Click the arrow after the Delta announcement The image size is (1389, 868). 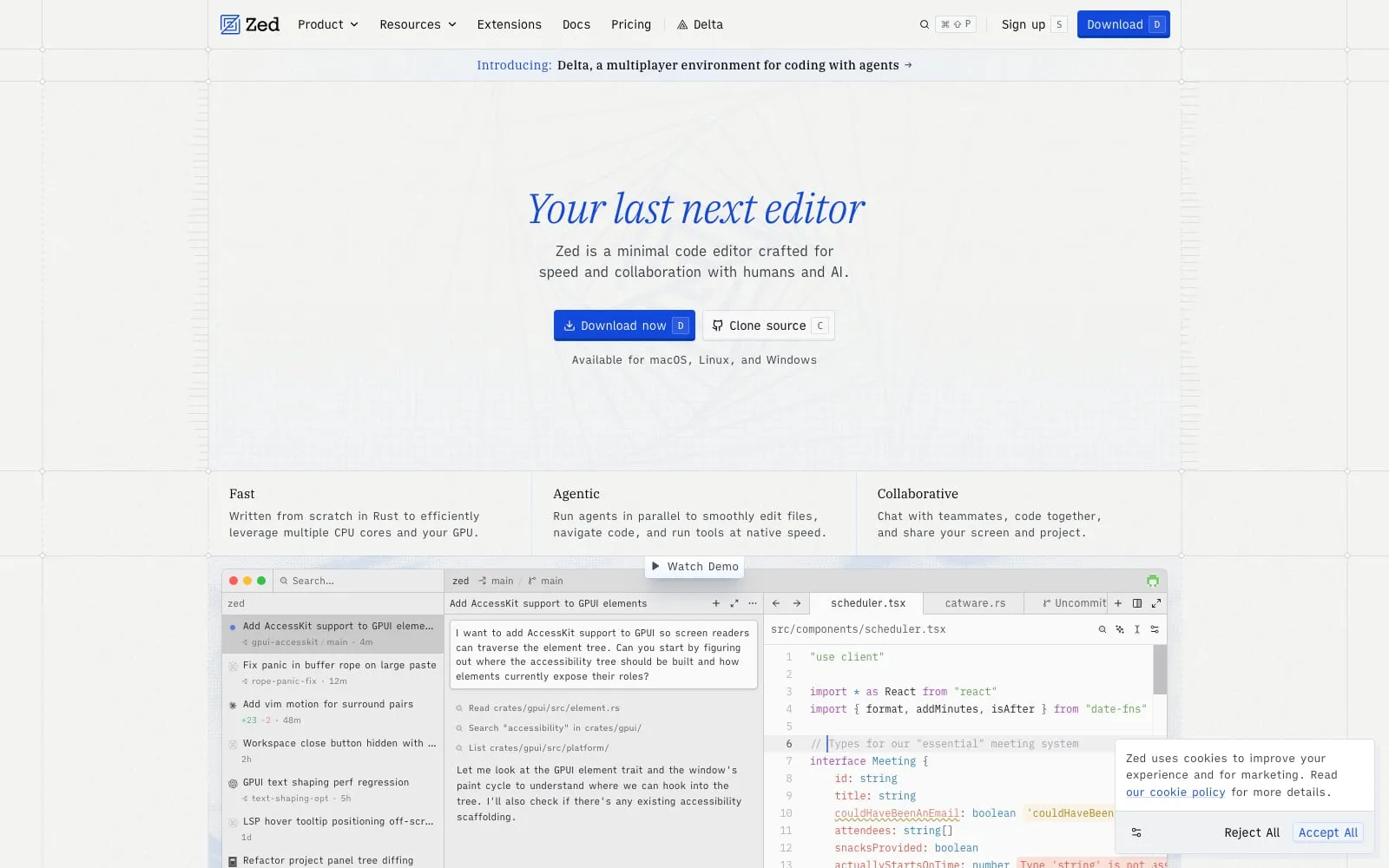908,65
